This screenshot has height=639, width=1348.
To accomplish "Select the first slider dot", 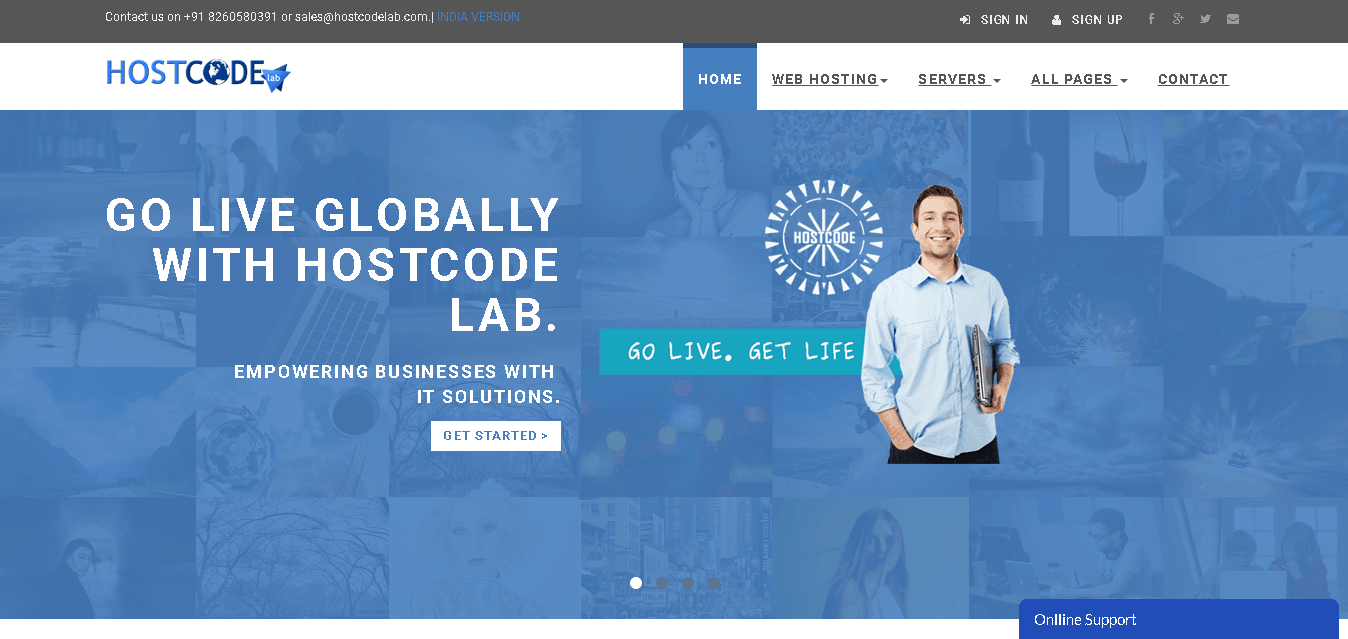I will 636,583.
